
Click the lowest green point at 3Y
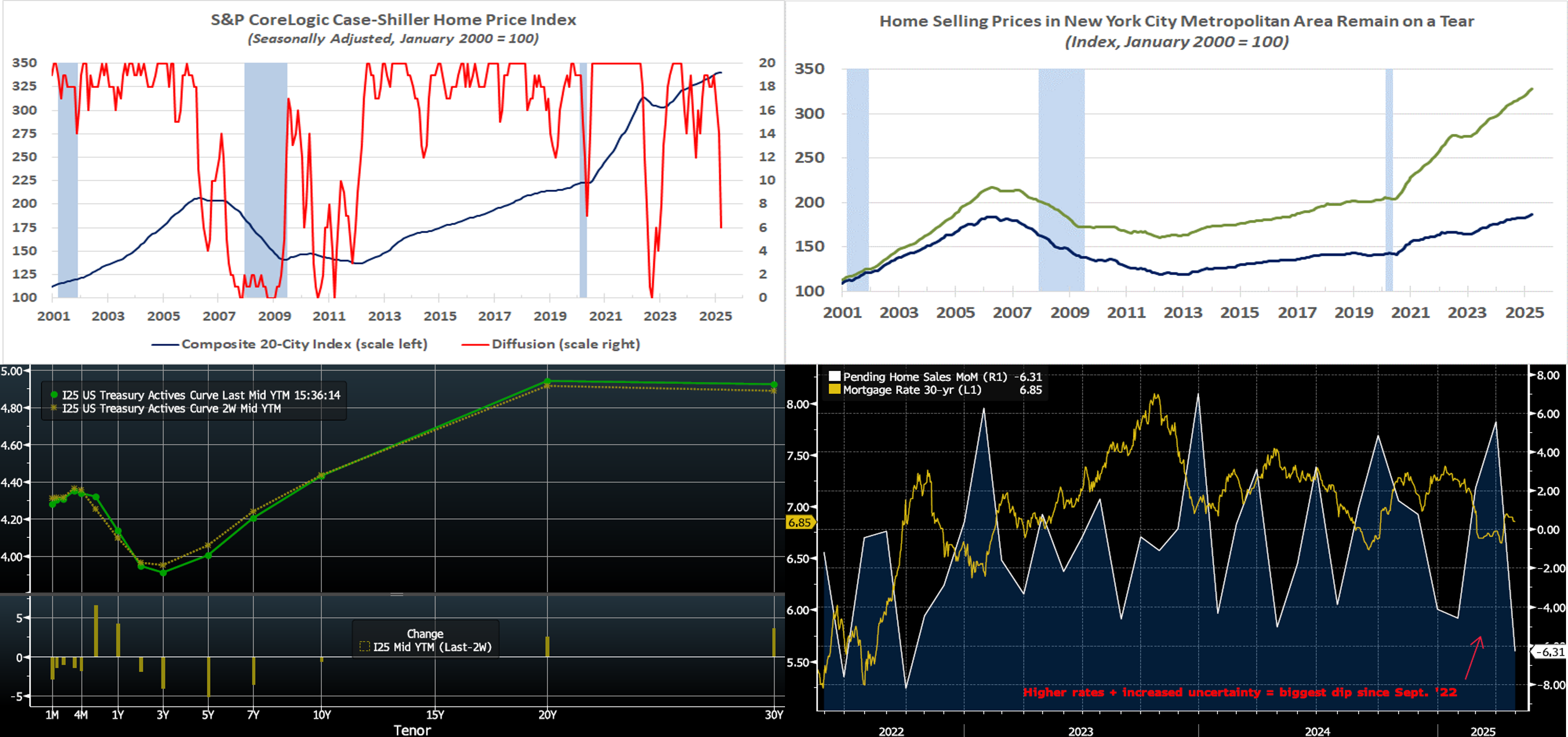pos(162,573)
